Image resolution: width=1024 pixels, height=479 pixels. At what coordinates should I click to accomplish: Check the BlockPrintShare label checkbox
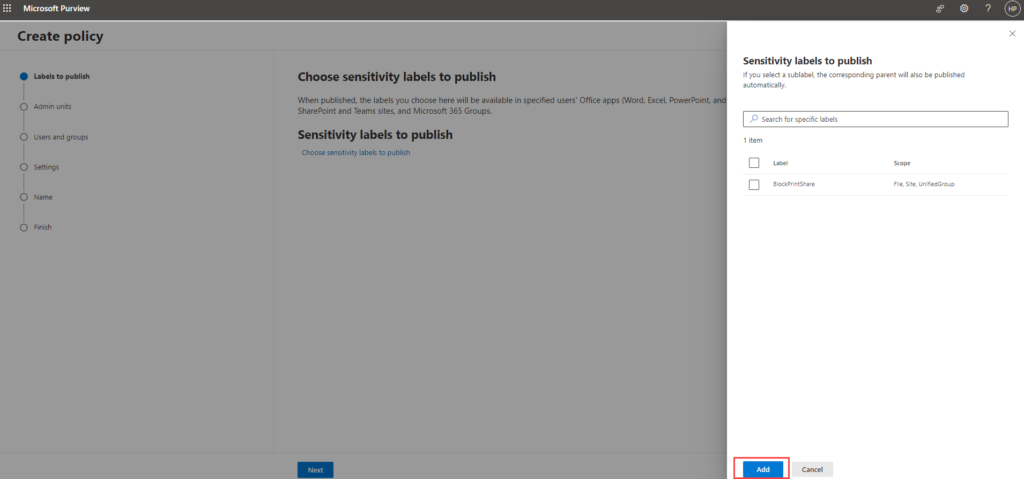click(x=754, y=184)
